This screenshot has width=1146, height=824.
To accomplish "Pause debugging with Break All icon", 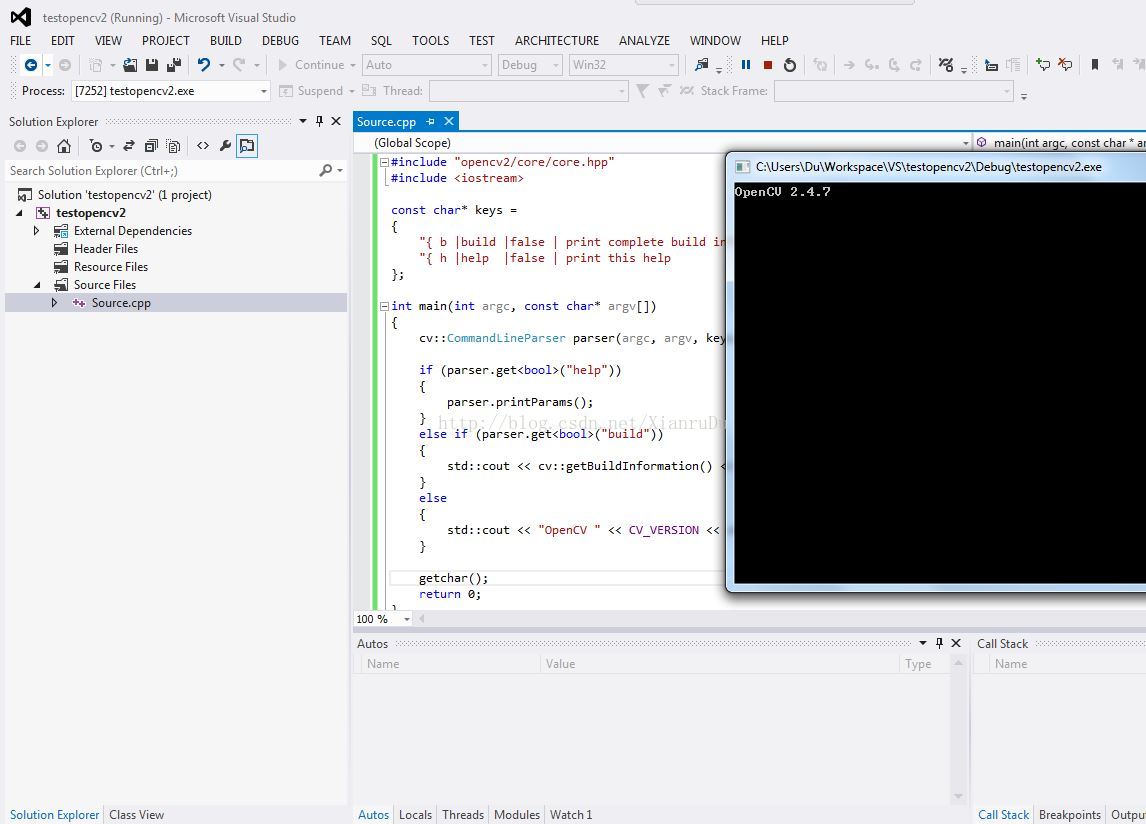I will [746, 65].
